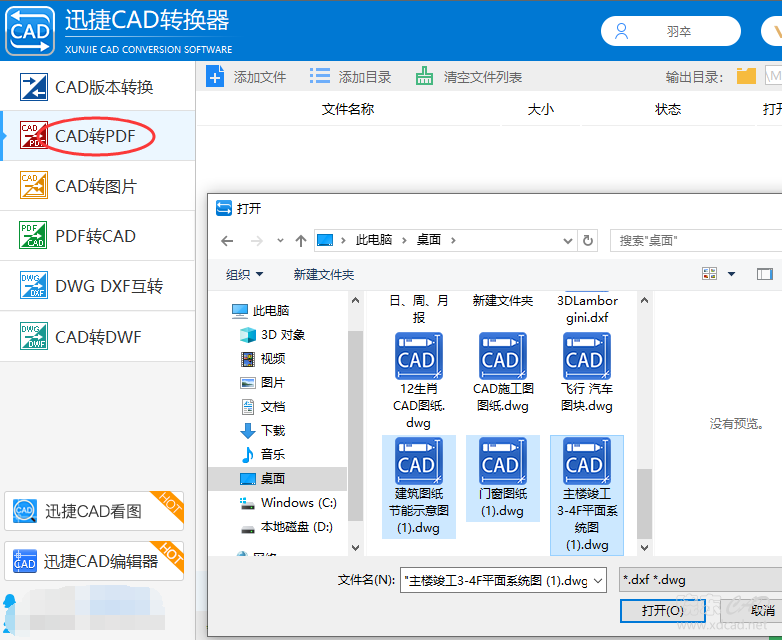
Task: Click the 添加目录 list icon
Action: [320, 77]
